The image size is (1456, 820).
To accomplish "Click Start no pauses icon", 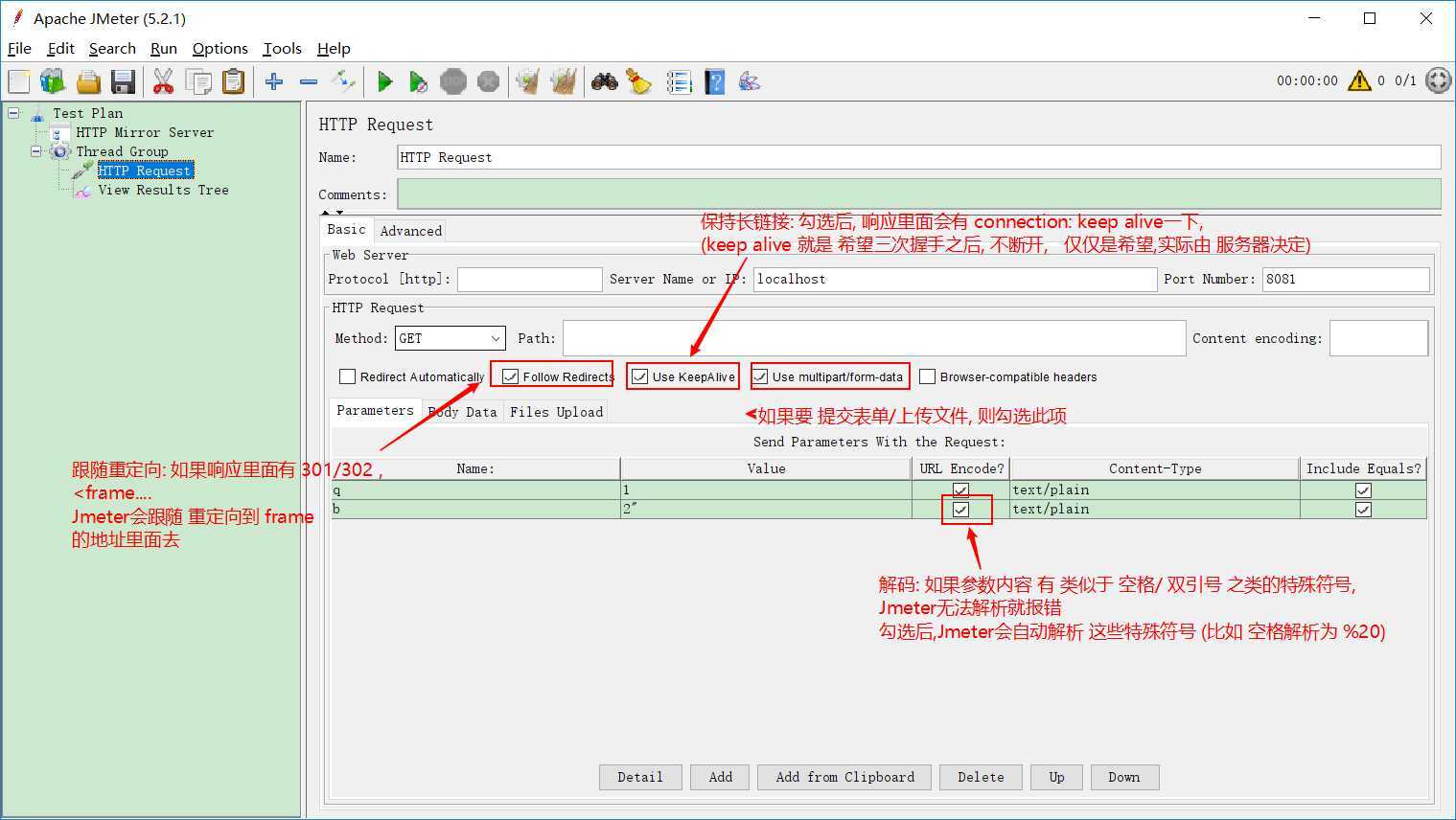I will [x=419, y=81].
